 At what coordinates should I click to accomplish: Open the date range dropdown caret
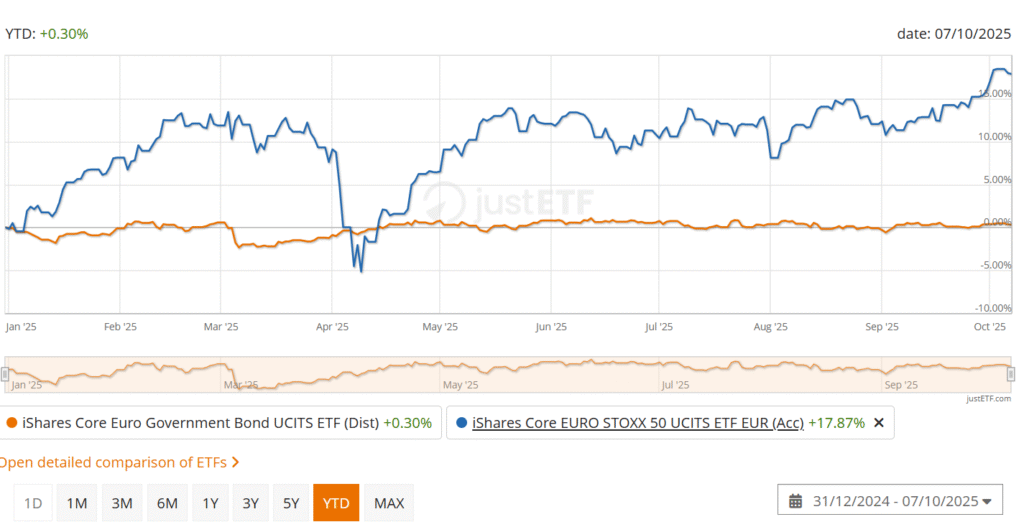pyautogui.click(x=987, y=502)
